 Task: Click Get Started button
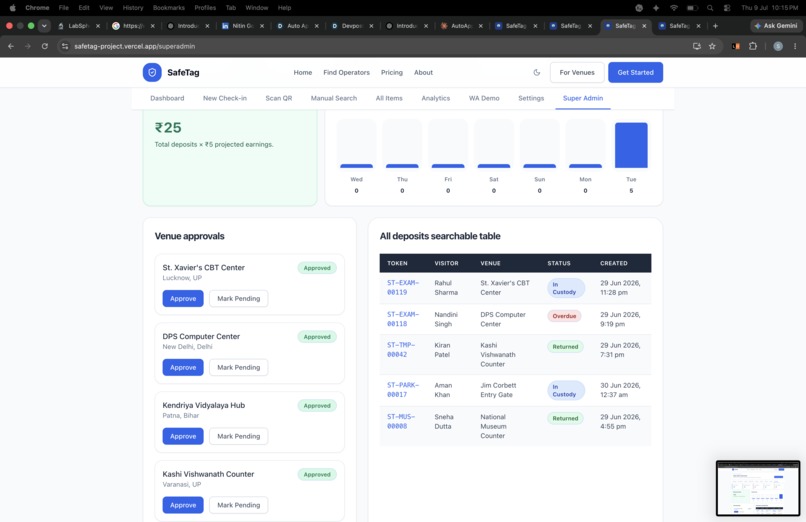[x=635, y=72]
